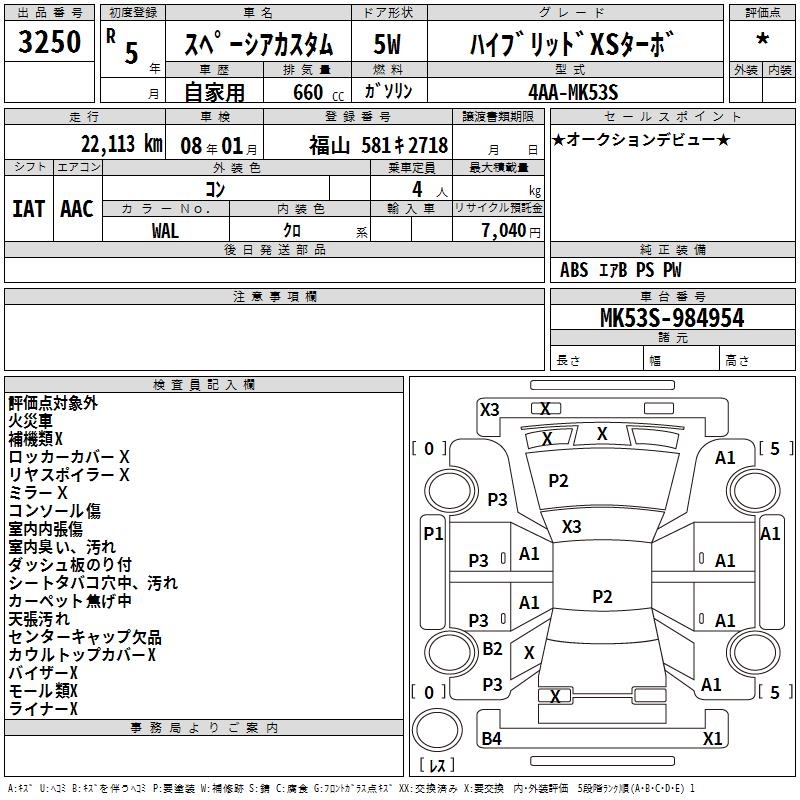The height and width of the screenshot is (800, 800).
Task: Click the 検査員記入欄 section header
Action: click(204, 385)
